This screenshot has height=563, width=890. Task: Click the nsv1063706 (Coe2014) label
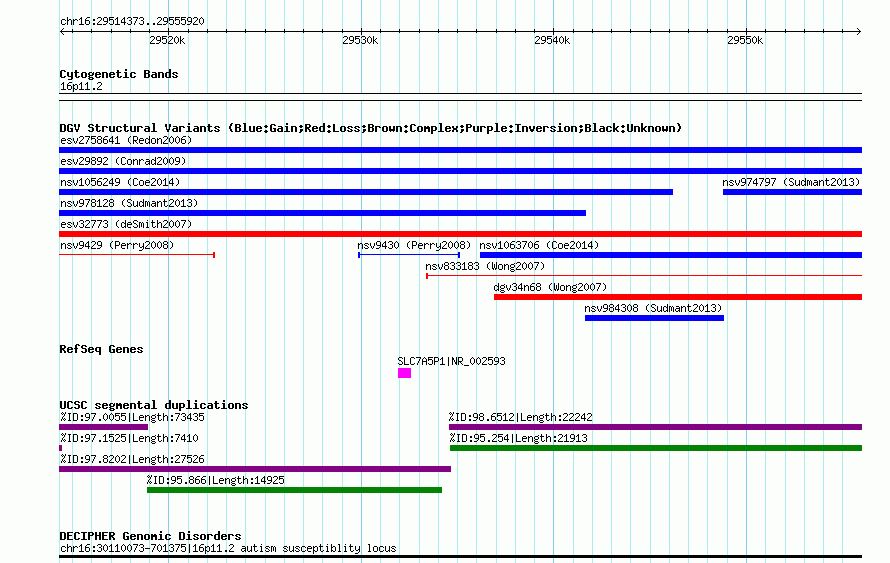tap(539, 245)
